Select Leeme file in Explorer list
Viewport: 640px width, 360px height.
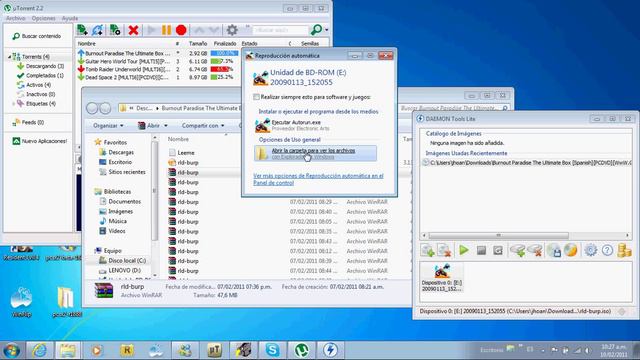[x=182, y=153]
